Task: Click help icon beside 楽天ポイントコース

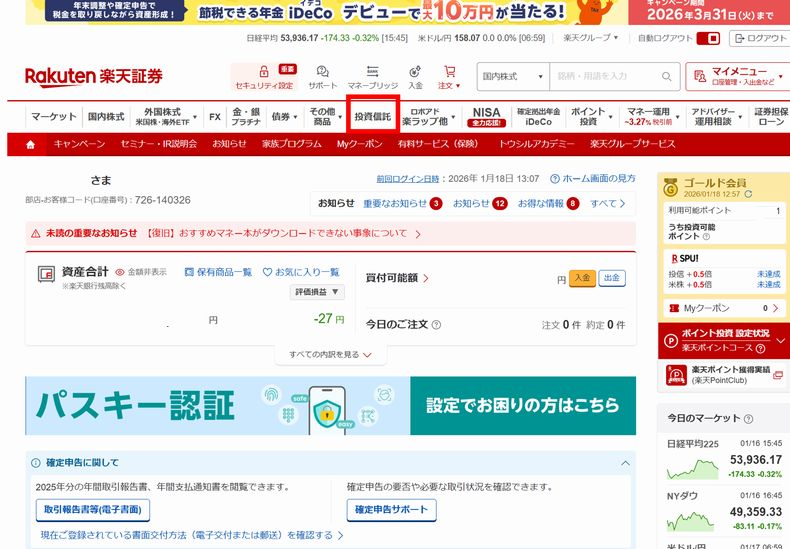Action: pyautogui.click(x=760, y=348)
